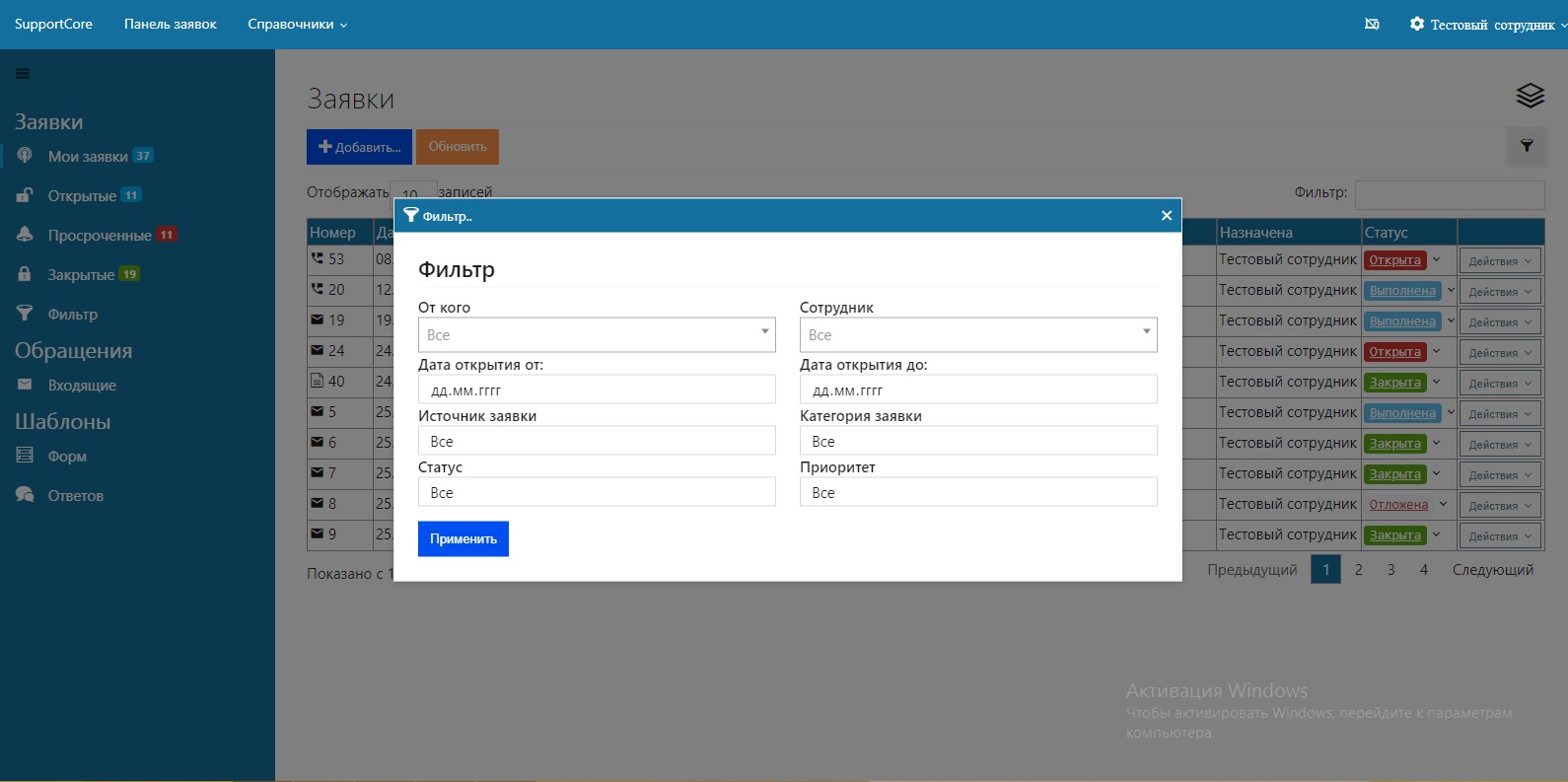Click the Применить button
Image resolution: width=1568 pixels, height=782 pixels.
coord(463,538)
